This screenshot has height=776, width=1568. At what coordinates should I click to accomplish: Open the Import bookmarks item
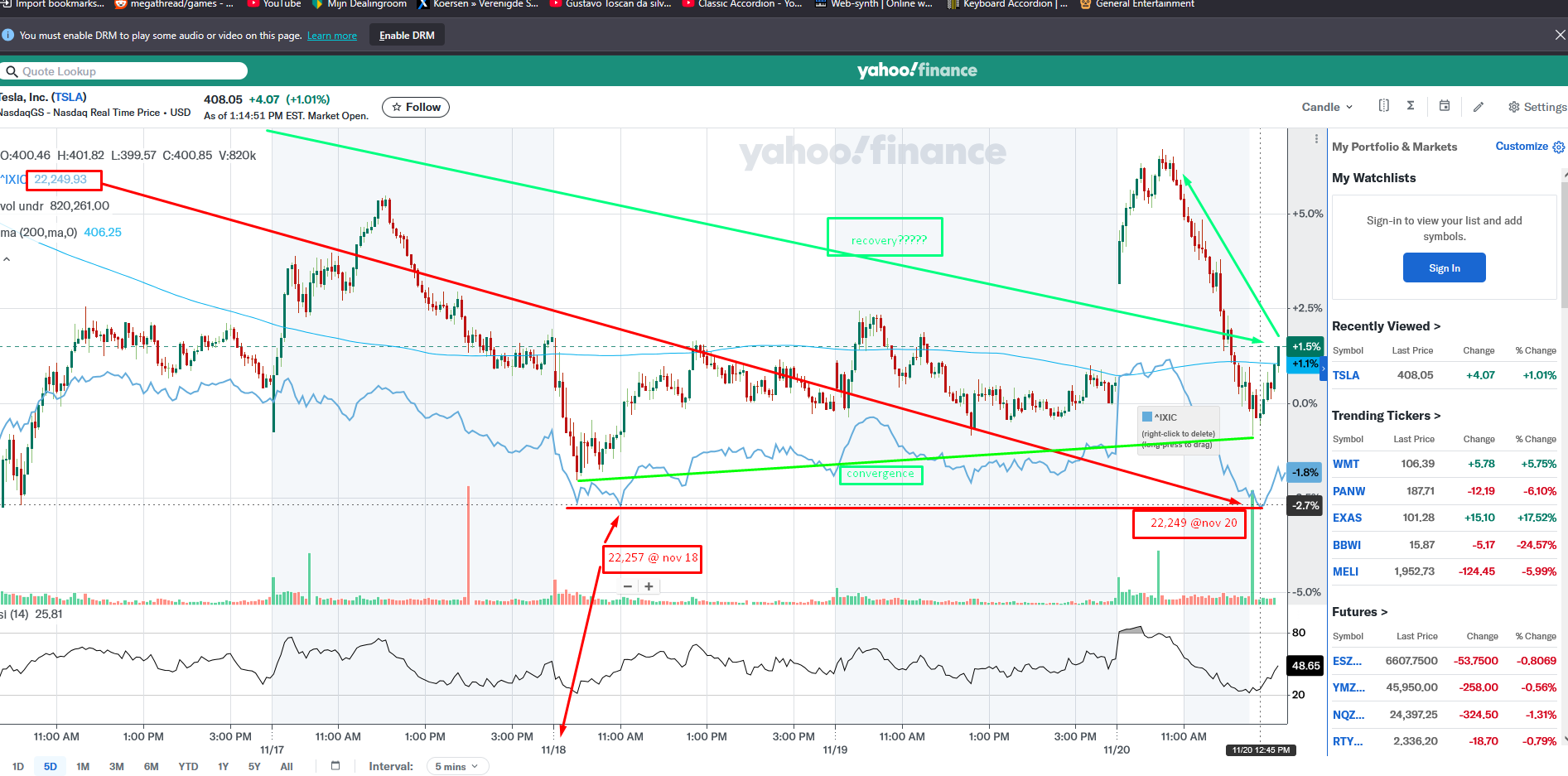coord(52,4)
